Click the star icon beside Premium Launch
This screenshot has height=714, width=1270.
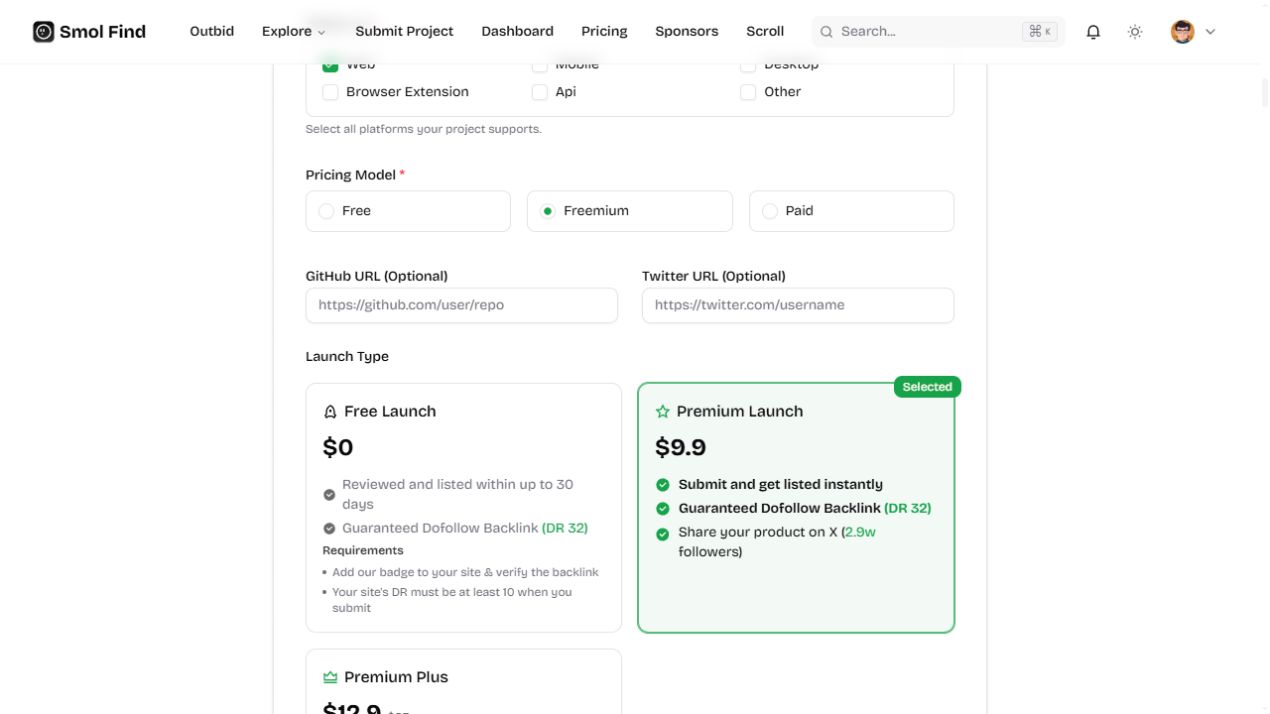point(662,412)
